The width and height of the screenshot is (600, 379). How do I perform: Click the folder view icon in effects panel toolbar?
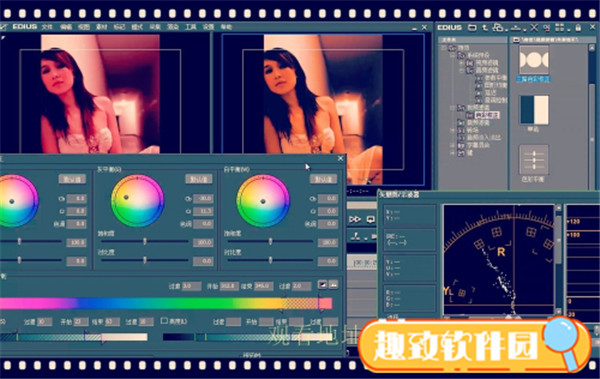click(473, 28)
